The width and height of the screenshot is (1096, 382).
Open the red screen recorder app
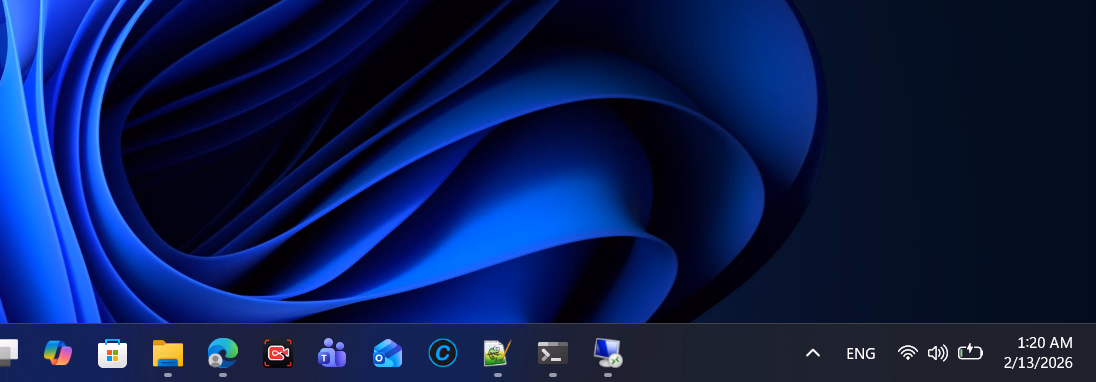pyautogui.click(x=277, y=353)
